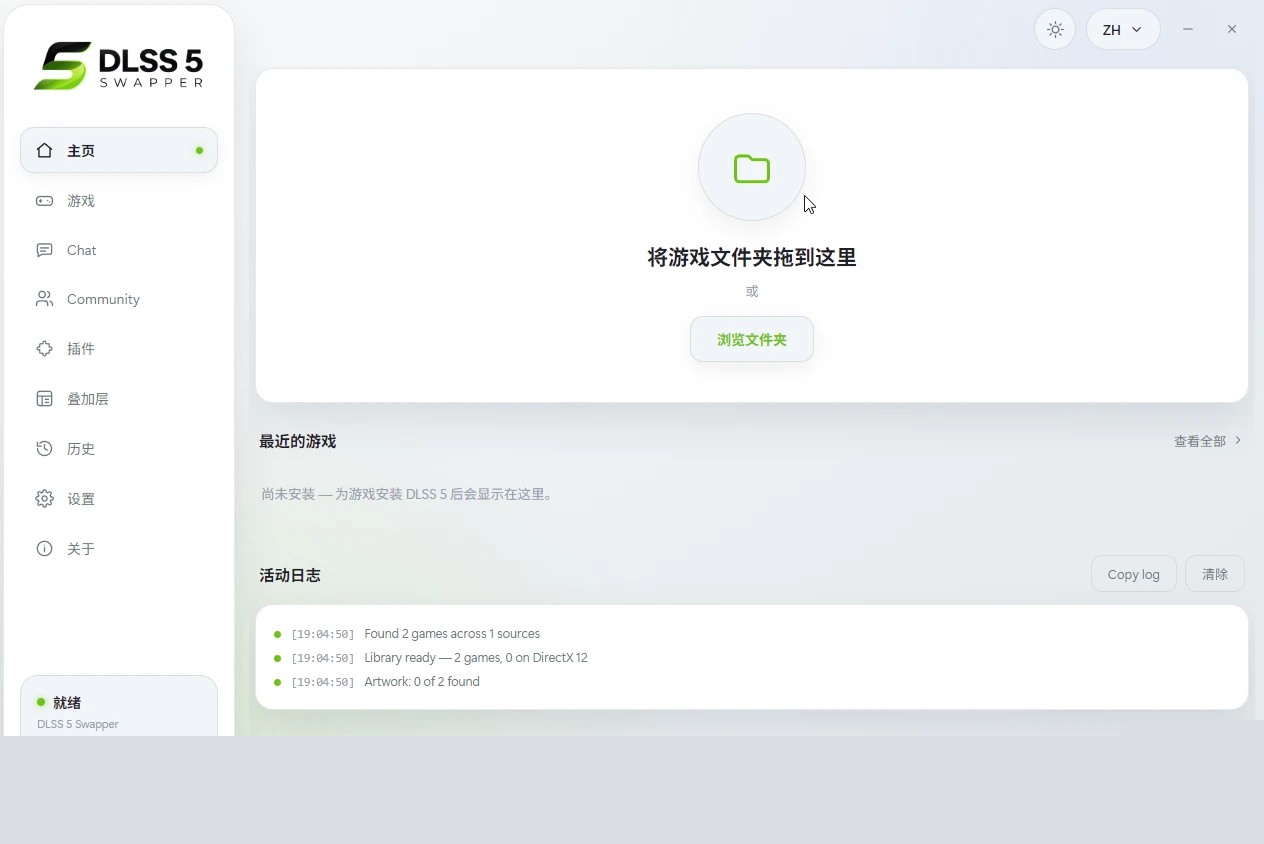
Task: Click the gamepad icon beside 游戏
Action: point(44,201)
